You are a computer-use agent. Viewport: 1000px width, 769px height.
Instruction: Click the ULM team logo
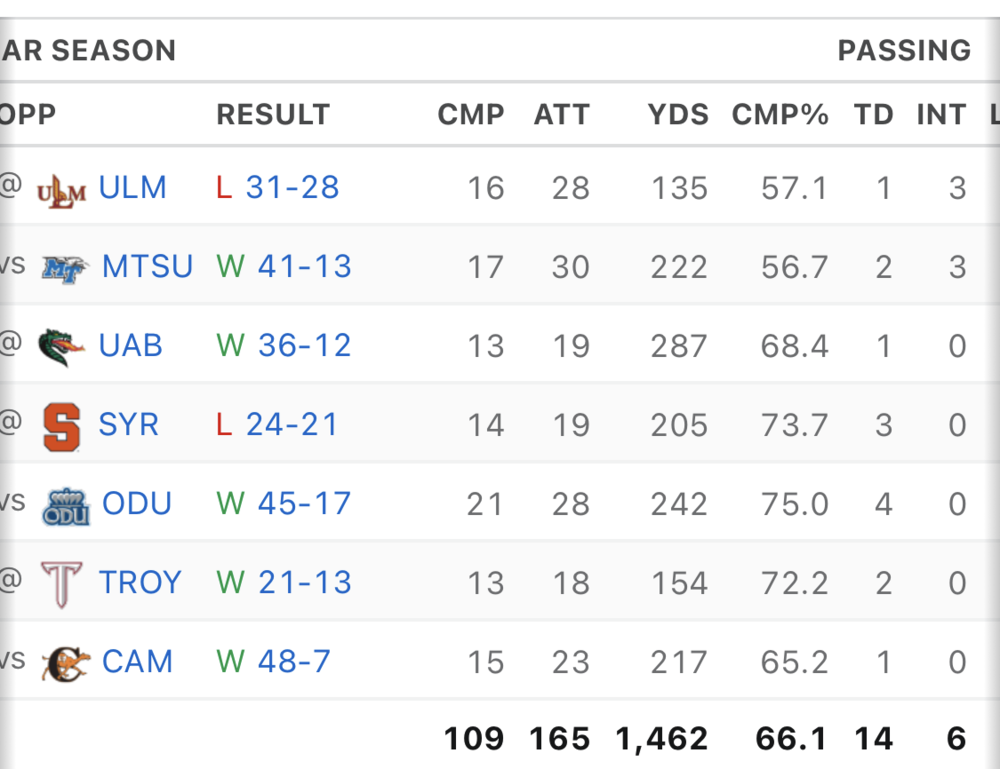(x=61, y=189)
